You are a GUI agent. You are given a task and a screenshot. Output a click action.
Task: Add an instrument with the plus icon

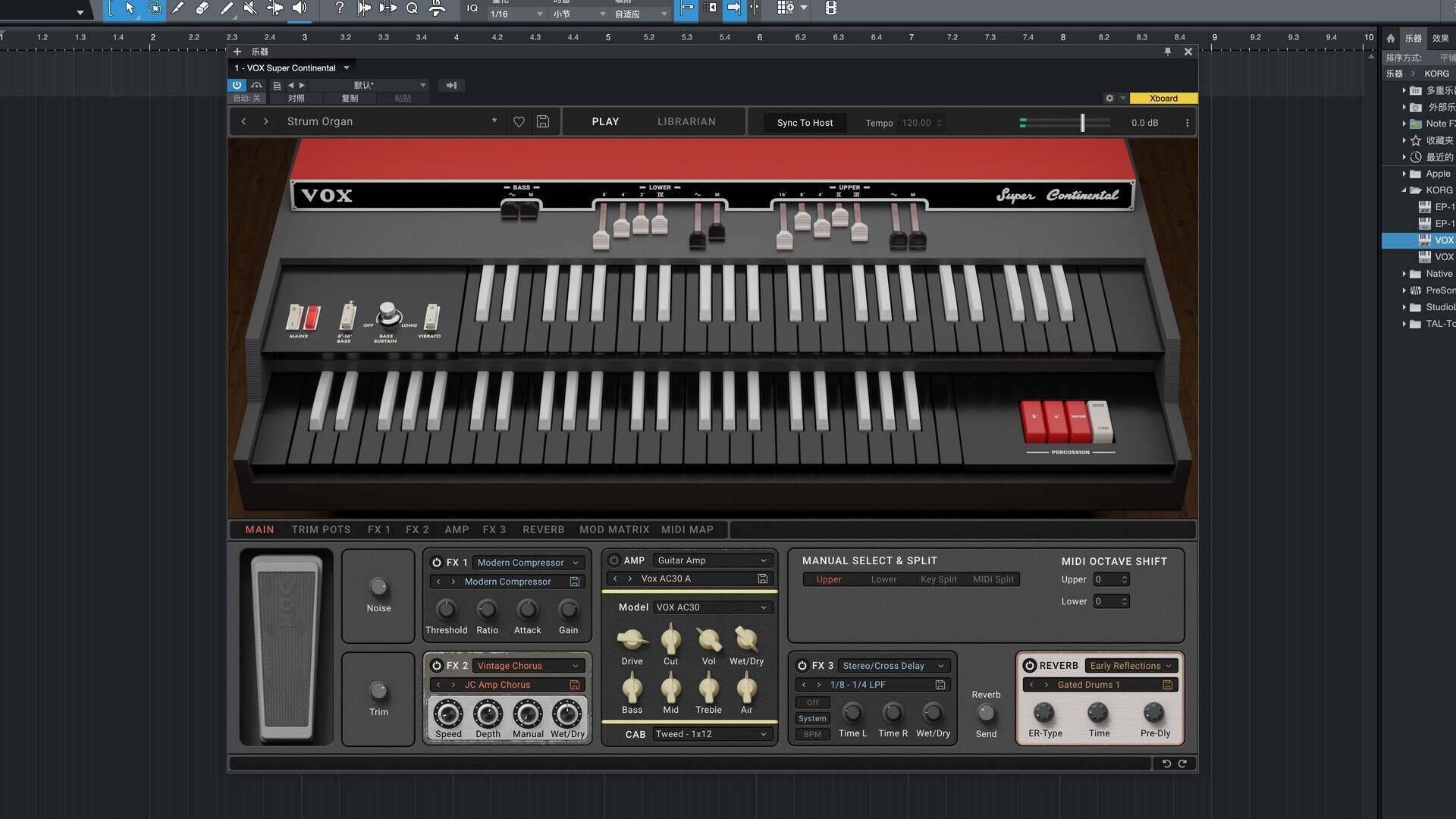(x=237, y=52)
